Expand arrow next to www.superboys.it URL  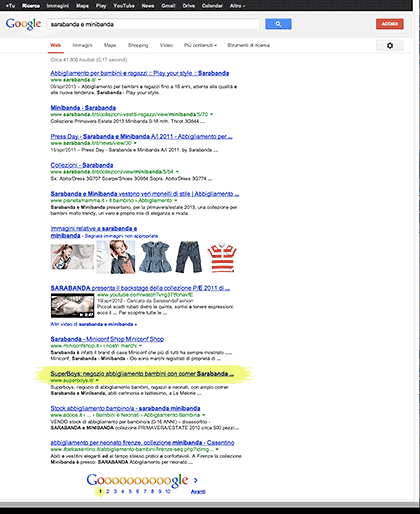97,380
